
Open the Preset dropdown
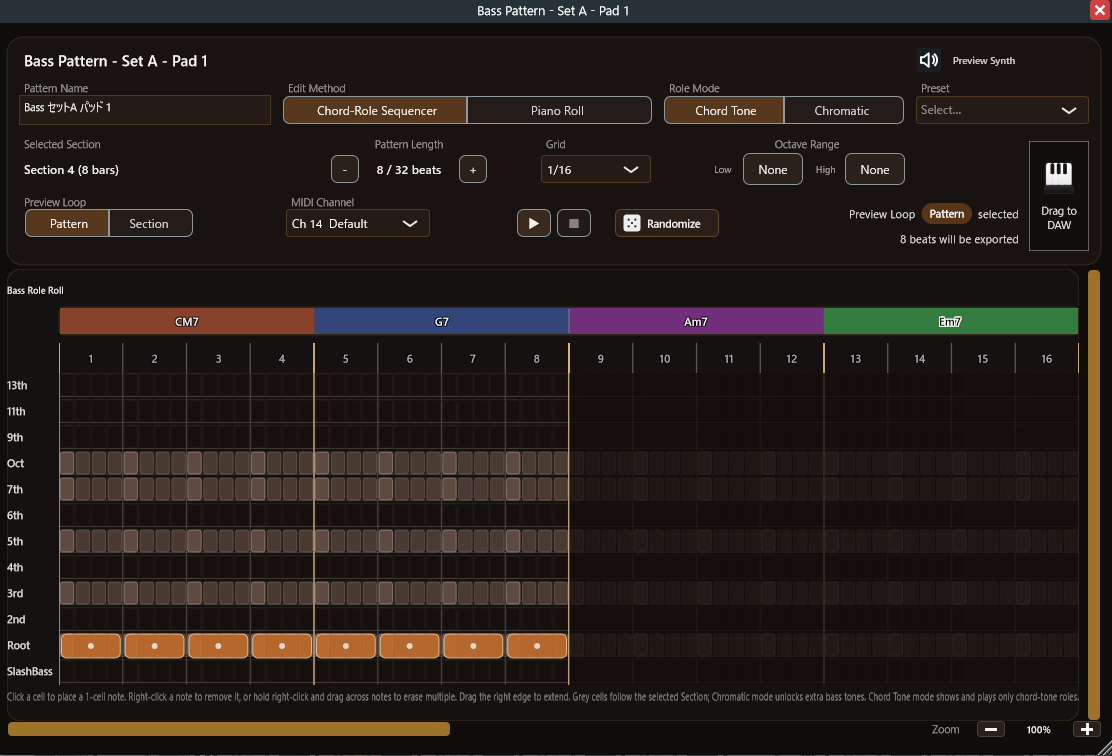tap(1002, 111)
